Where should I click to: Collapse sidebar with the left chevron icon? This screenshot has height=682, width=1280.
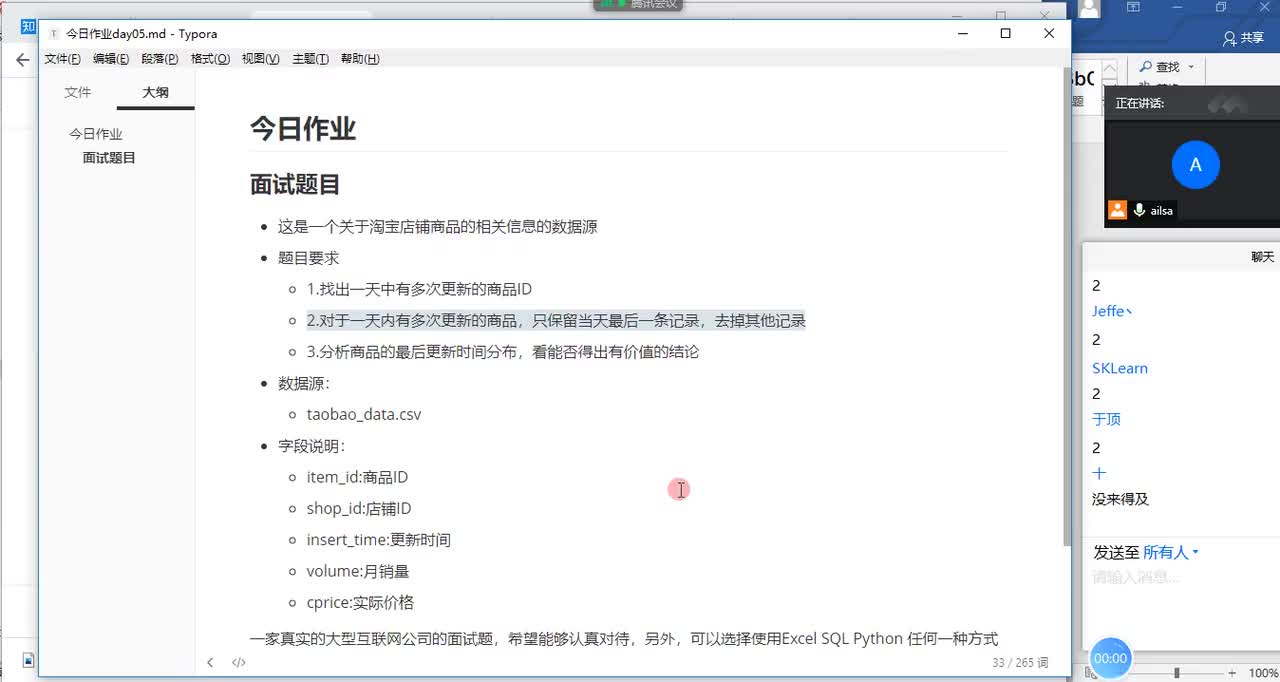210,662
